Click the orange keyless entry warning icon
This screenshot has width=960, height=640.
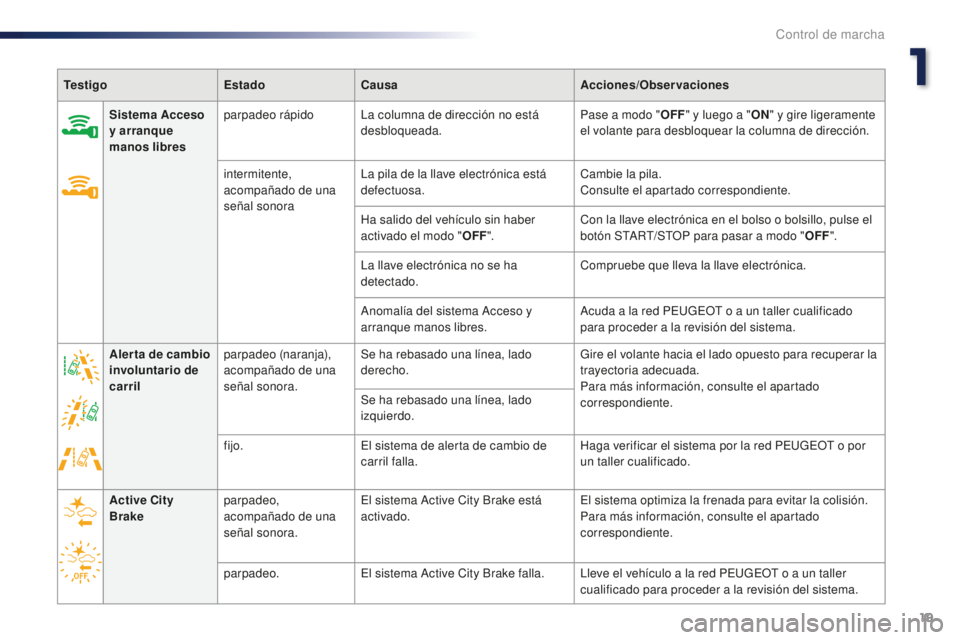coord(80,186)
